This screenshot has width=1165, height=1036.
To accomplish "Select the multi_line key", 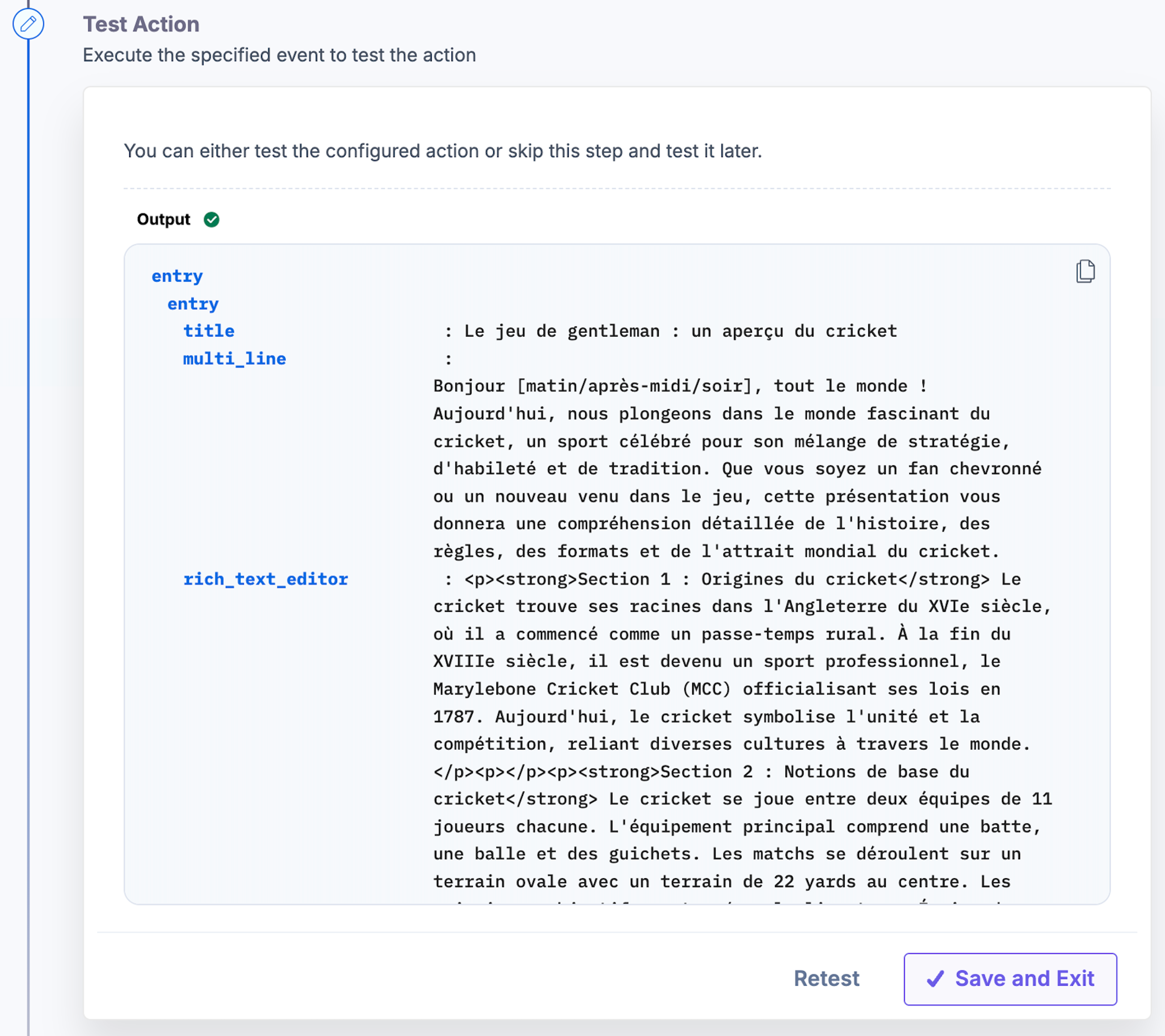I will [234, 359].
